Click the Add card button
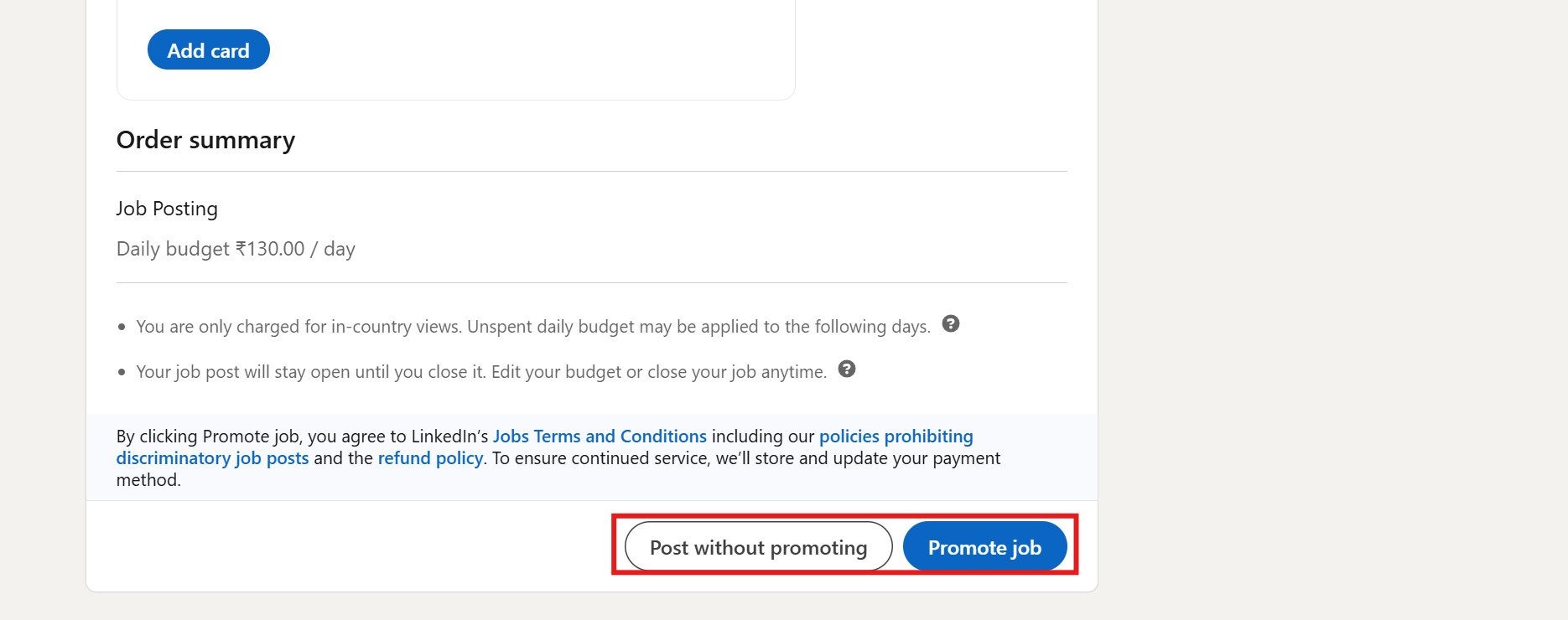This screenshot has height=620, width=1568. point(208,49)
